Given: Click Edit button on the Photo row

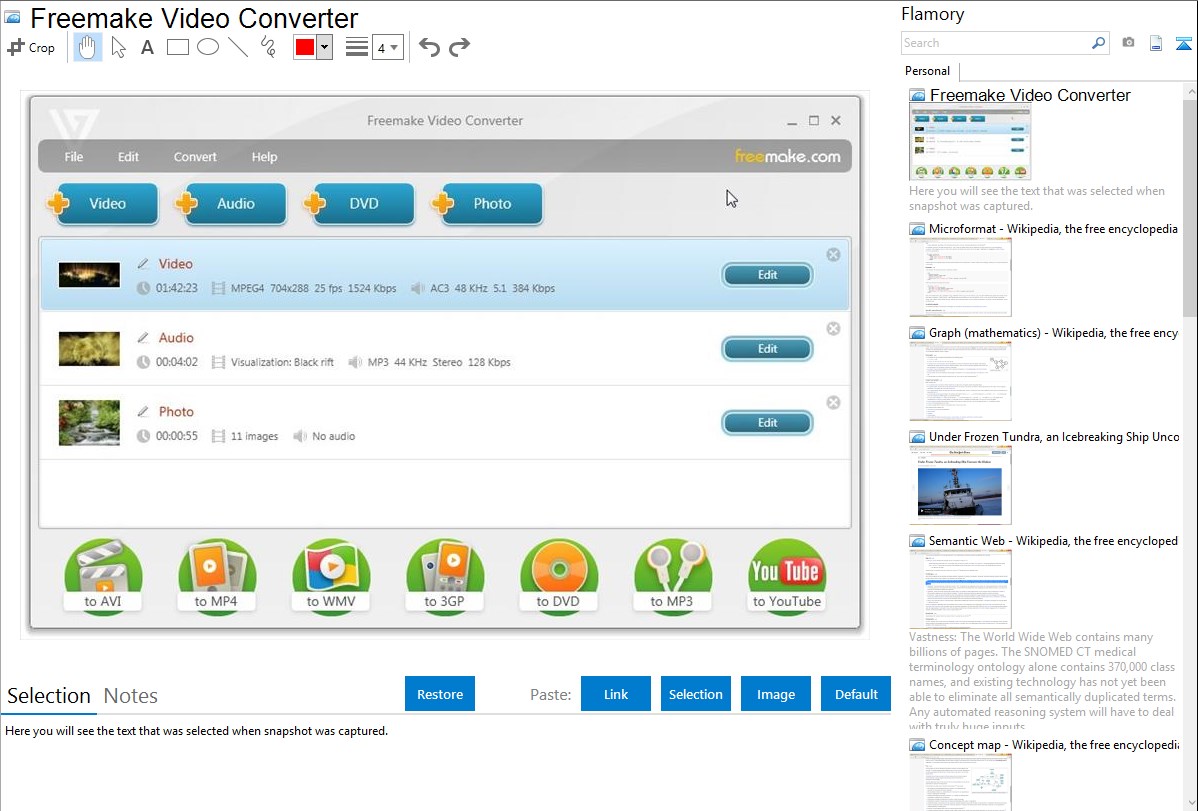Looking at the screenshot, I should (767, 423).
